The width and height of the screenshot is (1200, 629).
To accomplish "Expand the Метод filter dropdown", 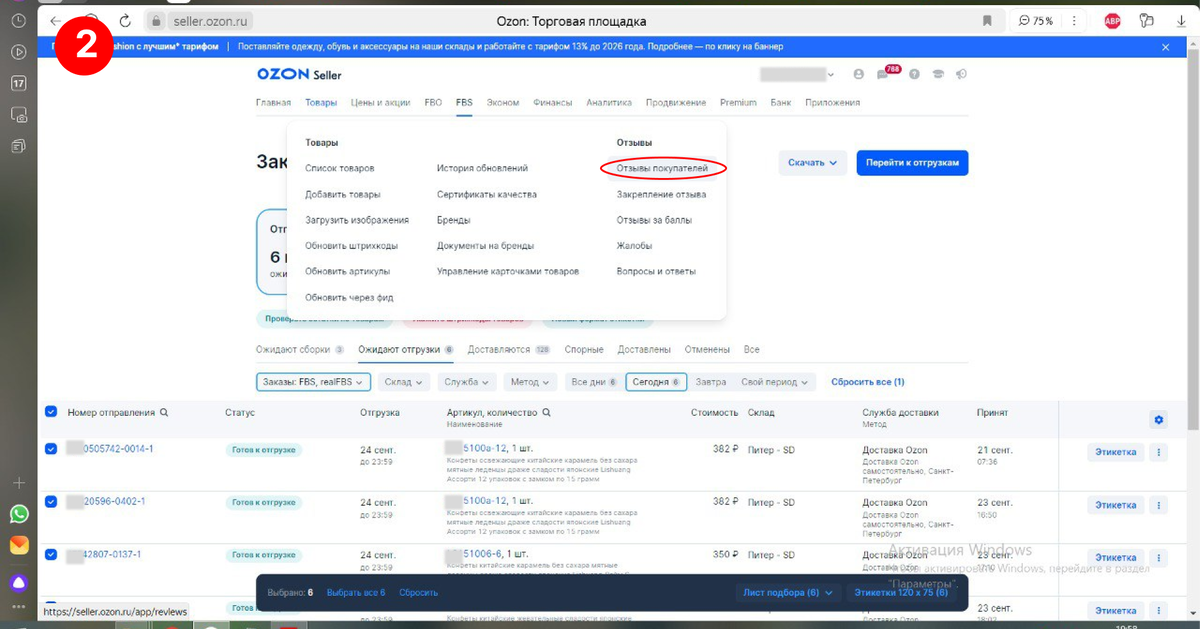I will coord(531,382).
